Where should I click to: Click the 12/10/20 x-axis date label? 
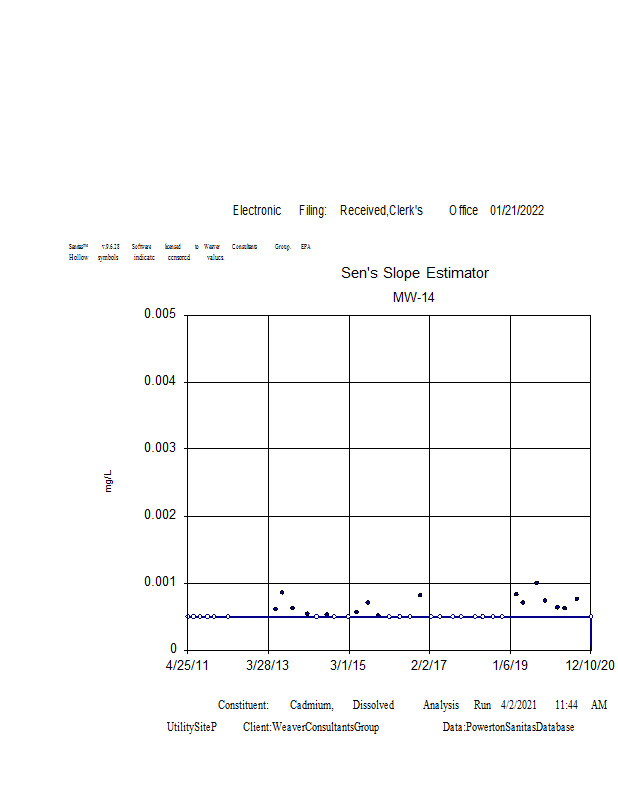click(590, 665)
